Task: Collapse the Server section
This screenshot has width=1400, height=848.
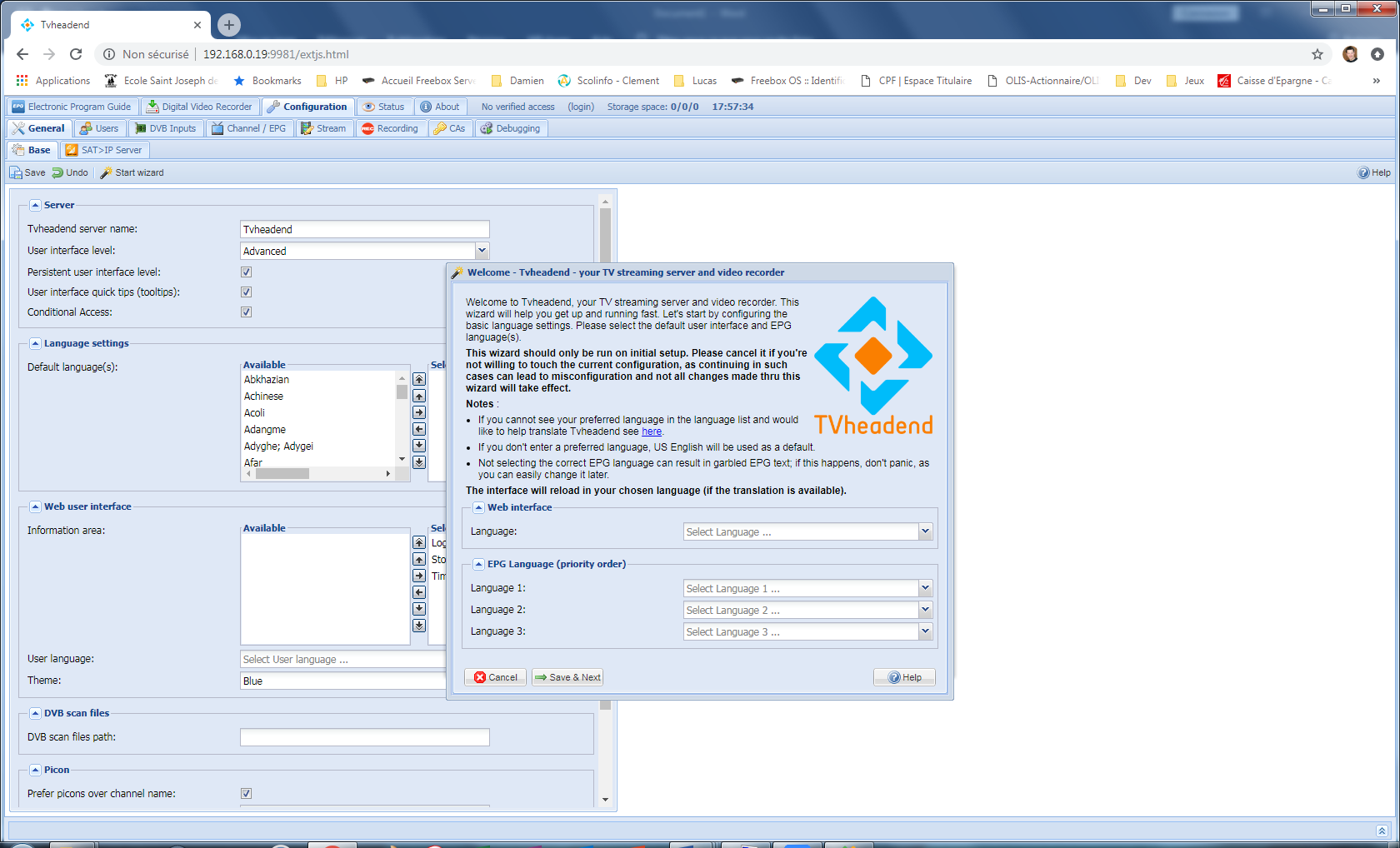Action: [x=36, y=205]
